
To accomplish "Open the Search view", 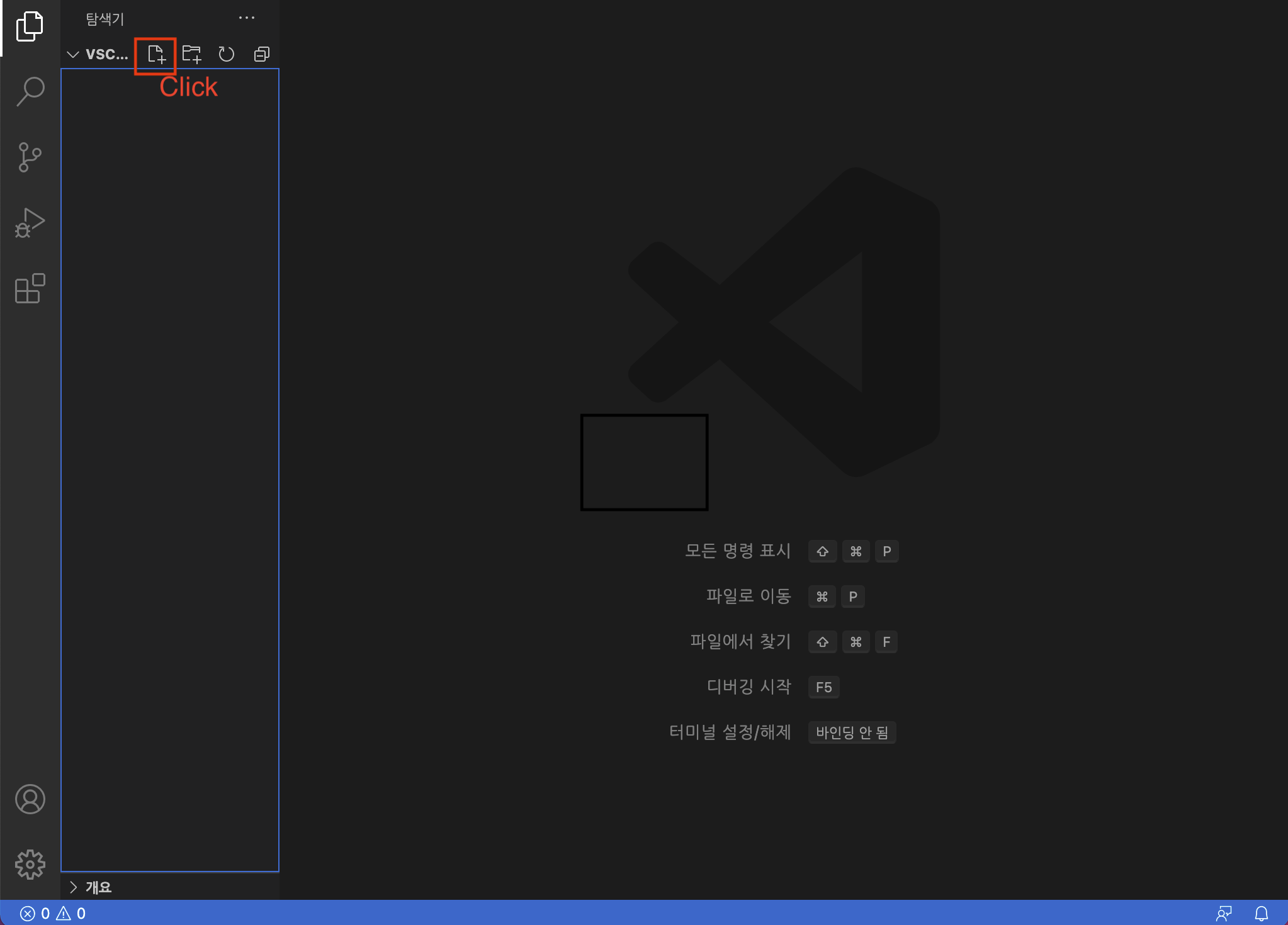I will pyautogui.click(x=30, y=92).
